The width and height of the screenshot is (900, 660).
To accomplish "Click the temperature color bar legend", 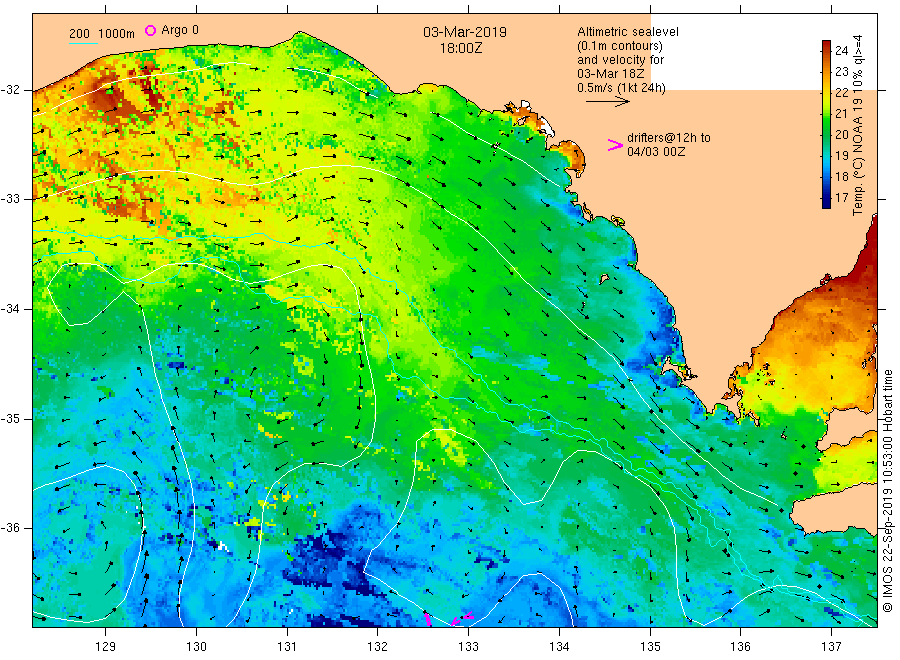I will pyautogui.click(x=826, y=124).
